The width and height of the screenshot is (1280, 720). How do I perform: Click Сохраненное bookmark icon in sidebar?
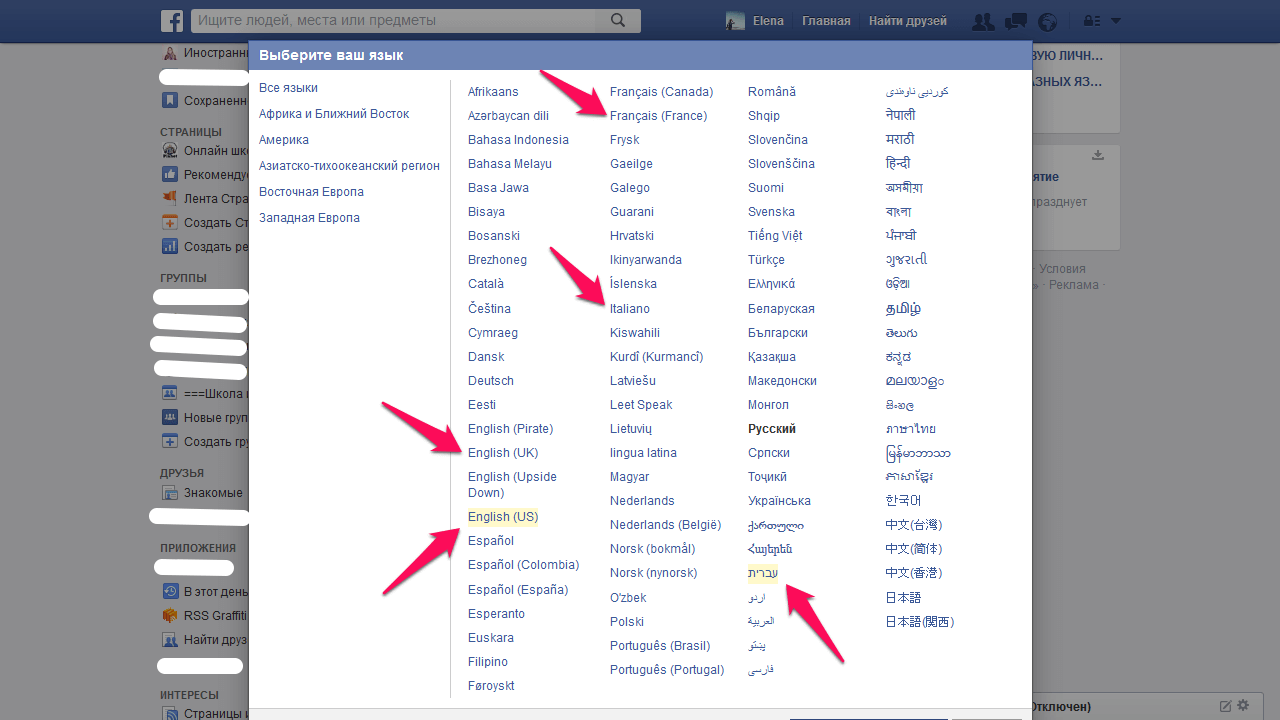[x=170, y=100]
